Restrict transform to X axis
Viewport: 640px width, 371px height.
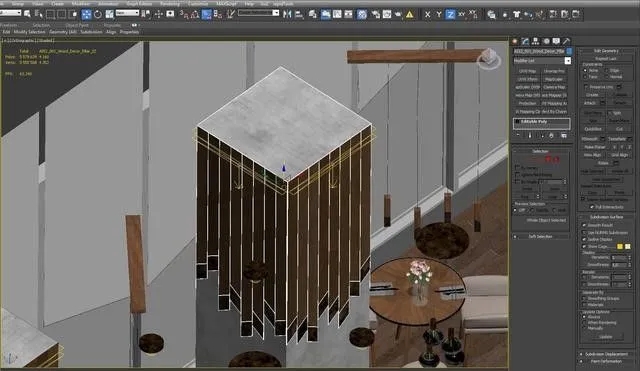pos(427,15)
